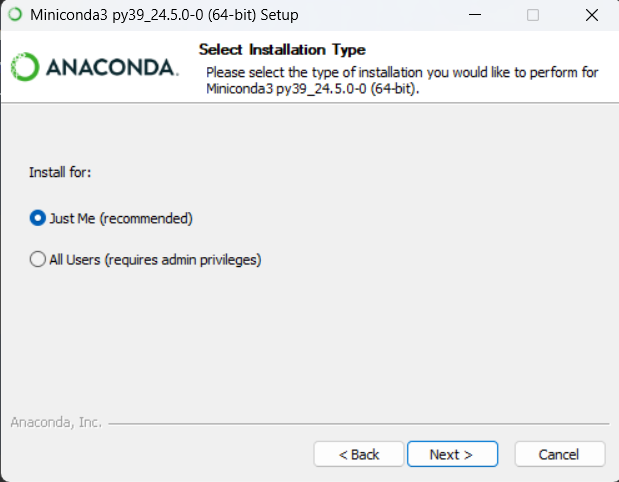Viewport: 619px width, 482px height.
Task: Click the 'Select Installation Type' heading
Action: [282, 50]
